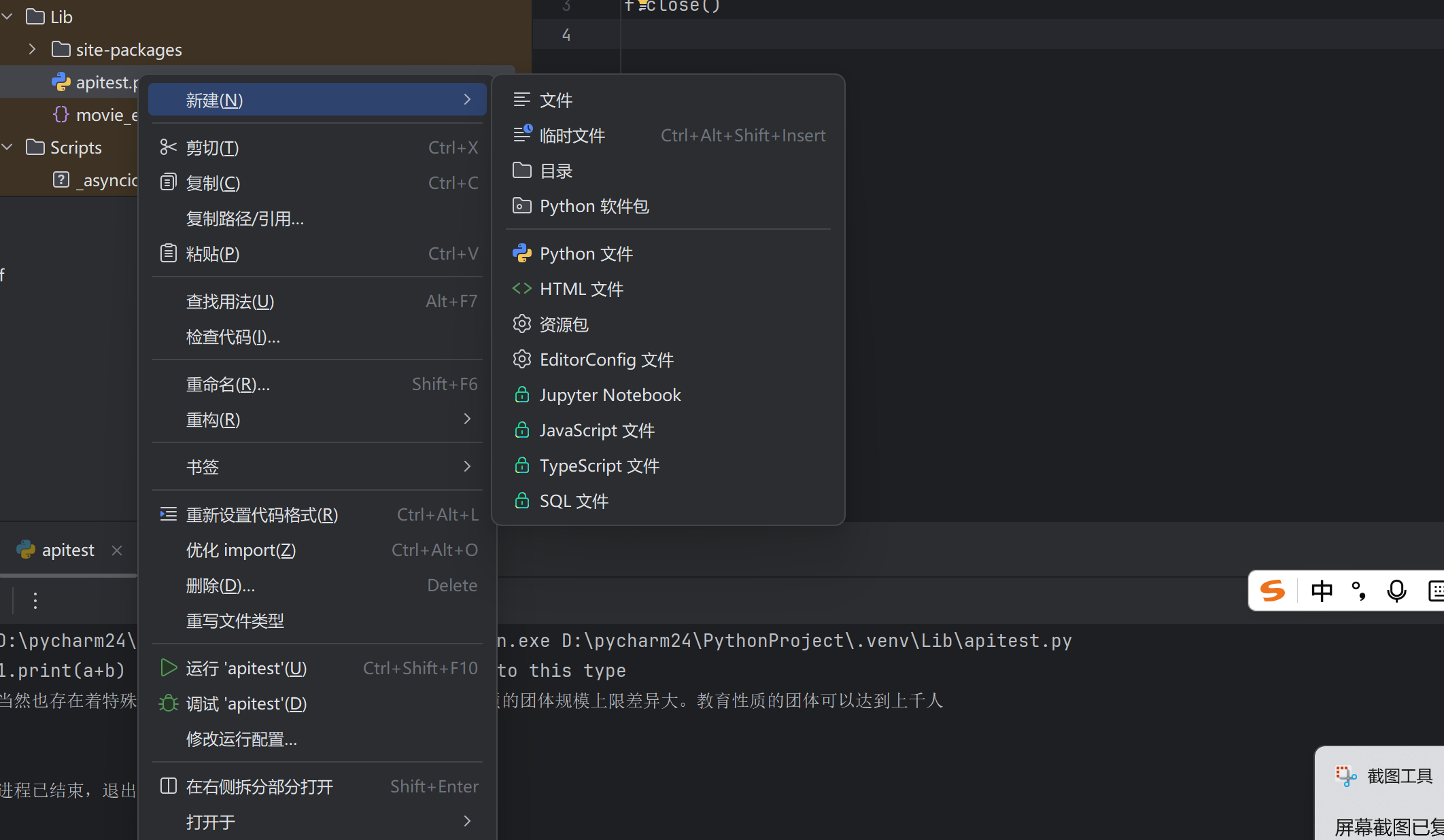Click the HTML 文件 angle-brackets icon
Screen dimensions: 1444x840
click(521, 289)
